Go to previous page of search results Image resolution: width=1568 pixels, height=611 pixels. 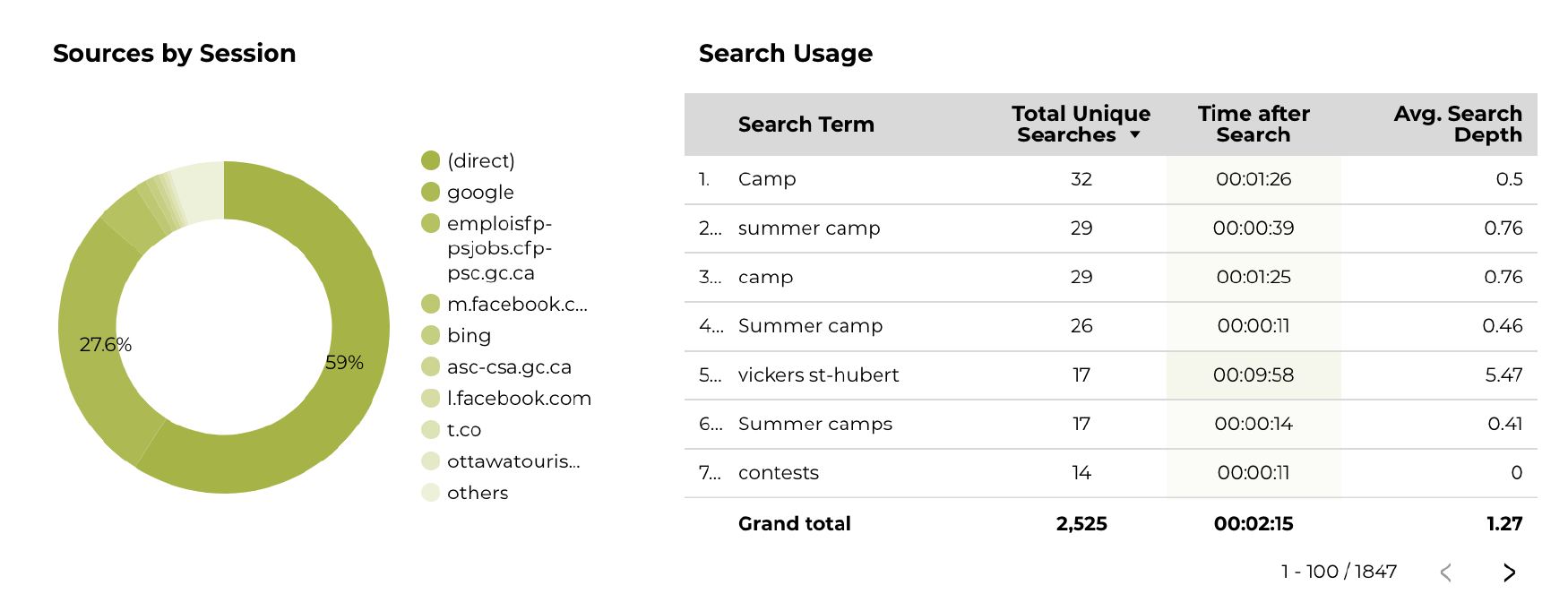[x=1445, y=572]
